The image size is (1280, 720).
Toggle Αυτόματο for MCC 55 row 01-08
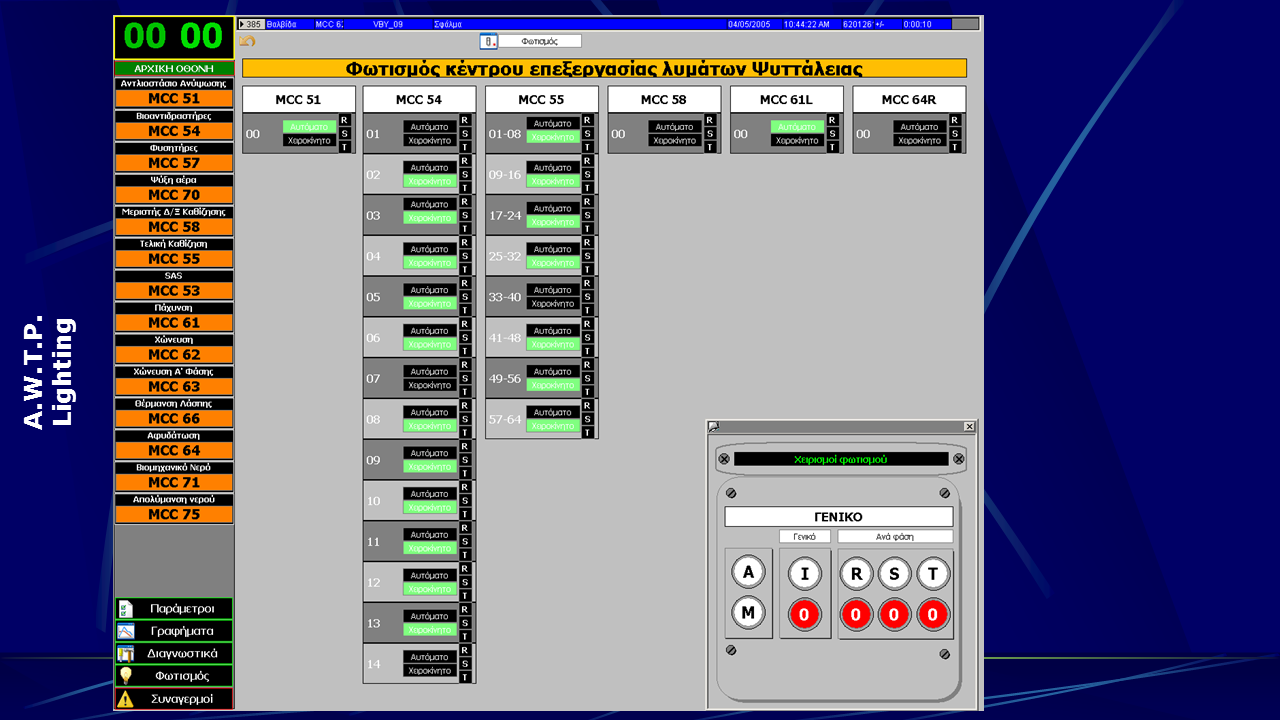pos(553,124)
